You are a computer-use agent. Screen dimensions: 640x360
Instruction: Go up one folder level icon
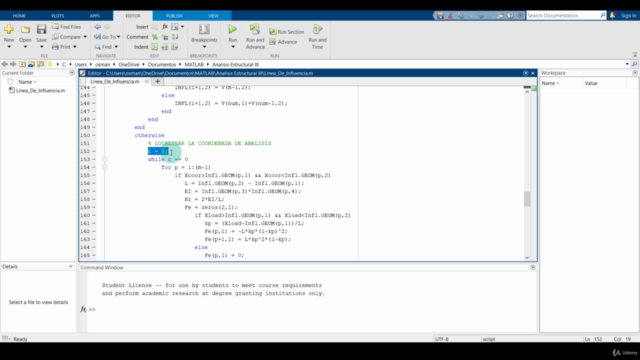coord(22,64)
